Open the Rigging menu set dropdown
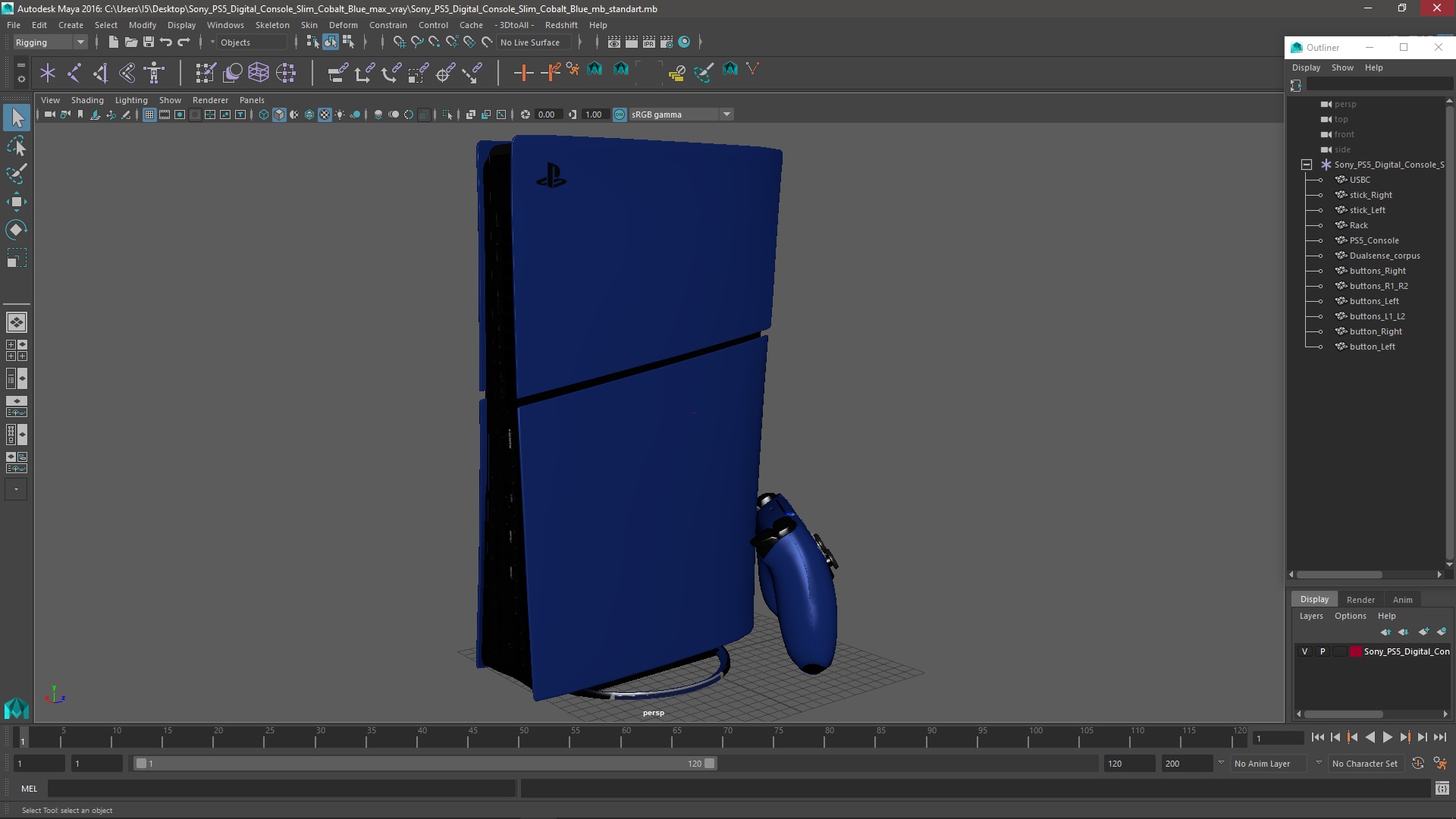Viewport: 1456px width, 819px height. [49, 42]
